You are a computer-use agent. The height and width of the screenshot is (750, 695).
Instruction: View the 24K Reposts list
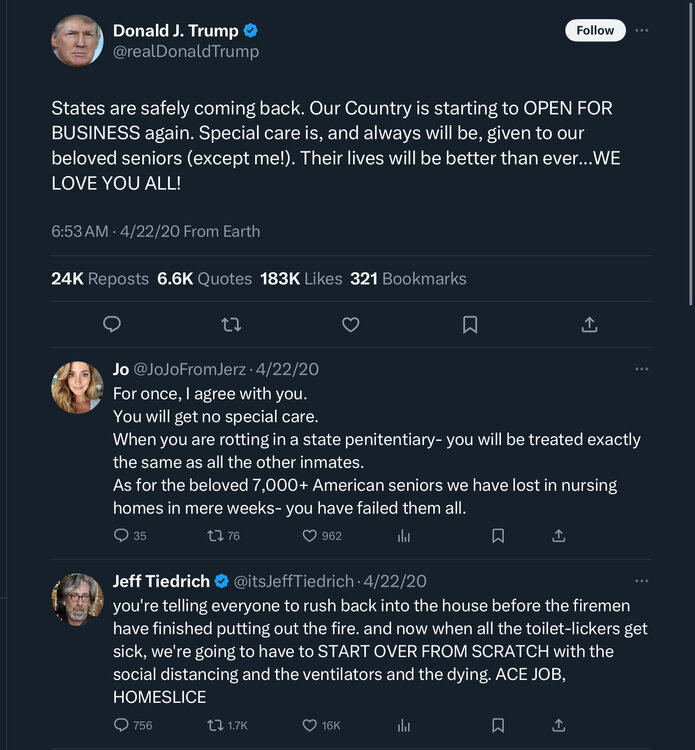click(99, 279)
